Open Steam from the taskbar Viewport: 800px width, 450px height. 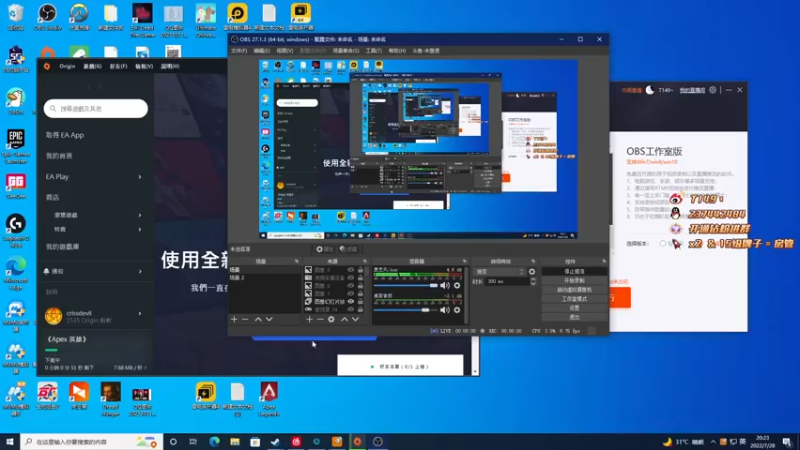click(x=276, y=442)
